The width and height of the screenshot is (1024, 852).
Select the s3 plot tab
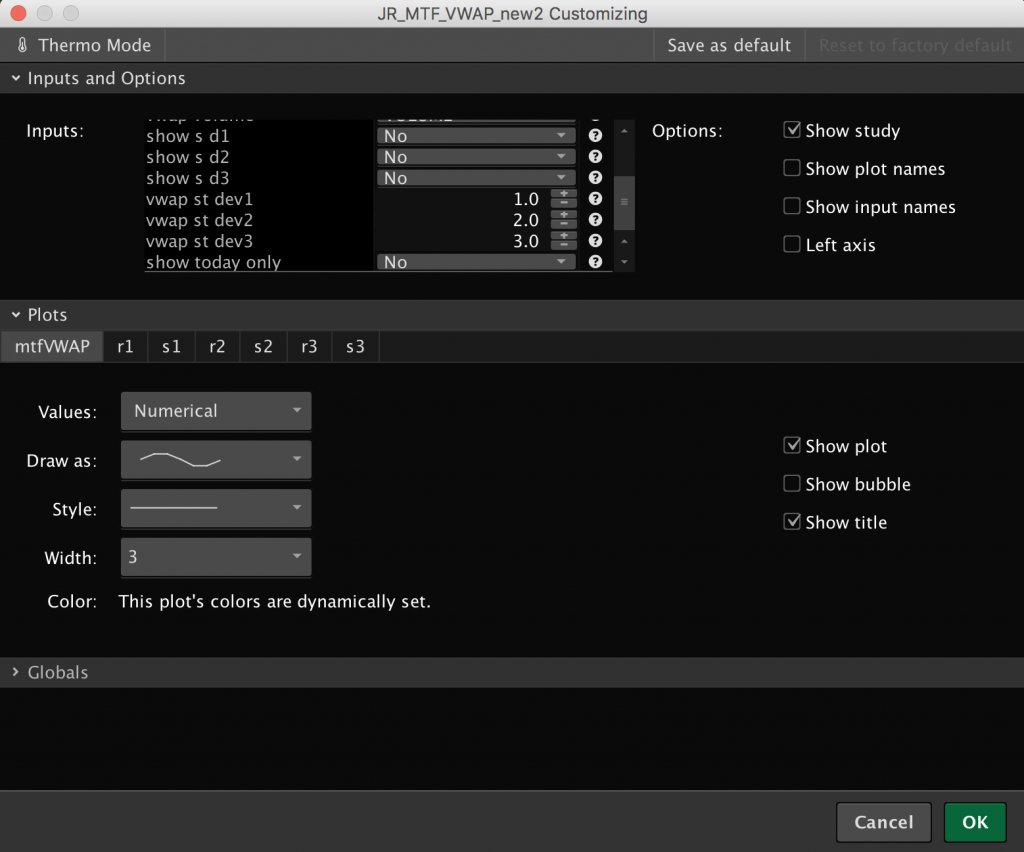coord(355,346)
